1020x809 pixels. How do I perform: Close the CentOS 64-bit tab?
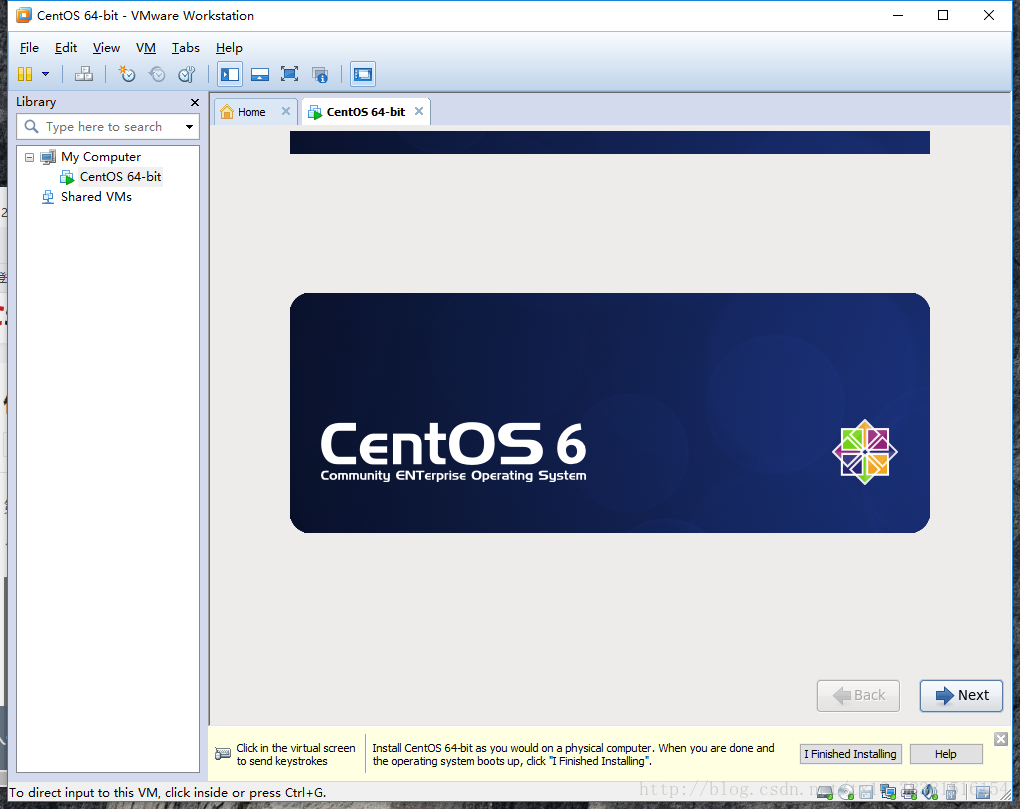click(x=419, y=111)
